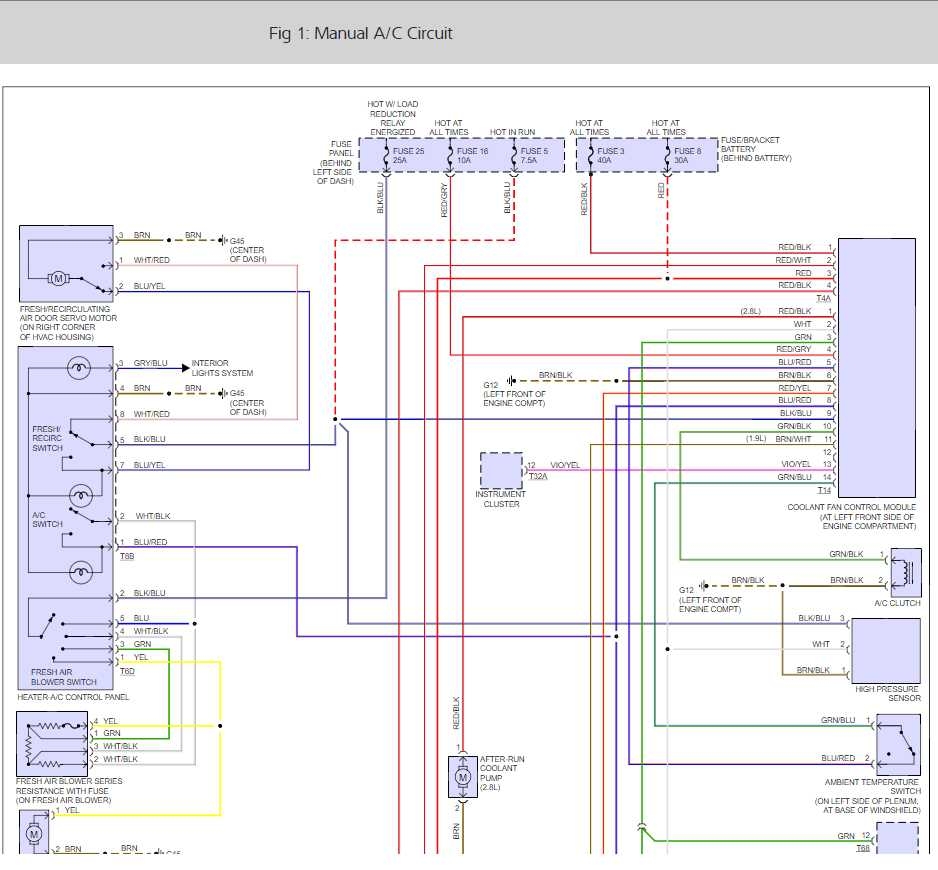Select the Fuse 3 40A element
This screenshot has width=938, height=870.
point(610,155)
